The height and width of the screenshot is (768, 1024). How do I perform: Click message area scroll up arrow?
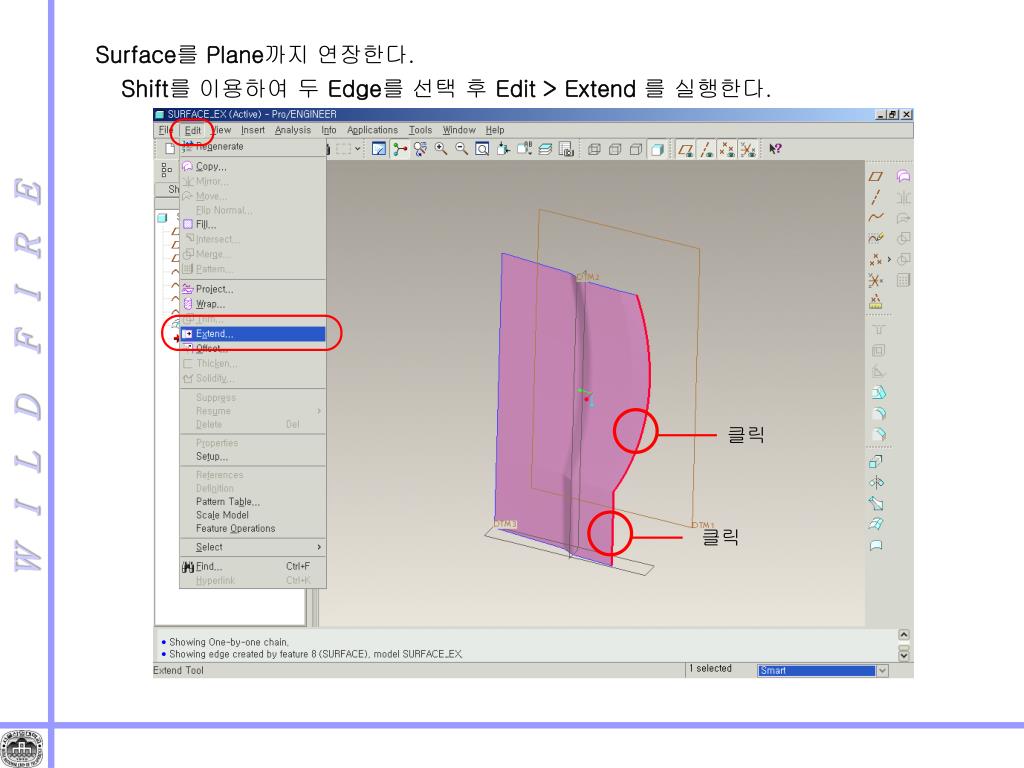[904, 635]
